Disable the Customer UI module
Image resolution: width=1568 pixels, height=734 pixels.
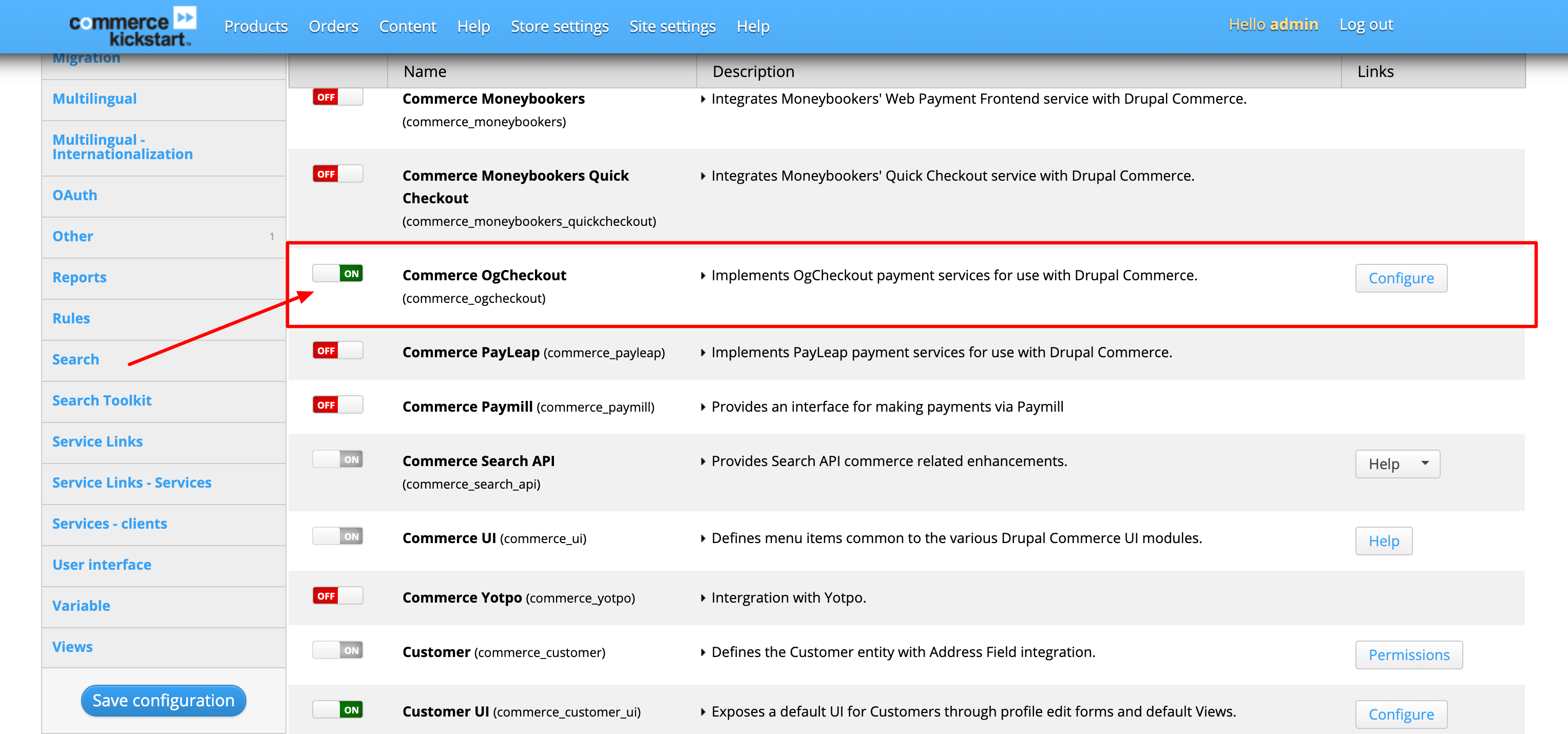(337, 710)
